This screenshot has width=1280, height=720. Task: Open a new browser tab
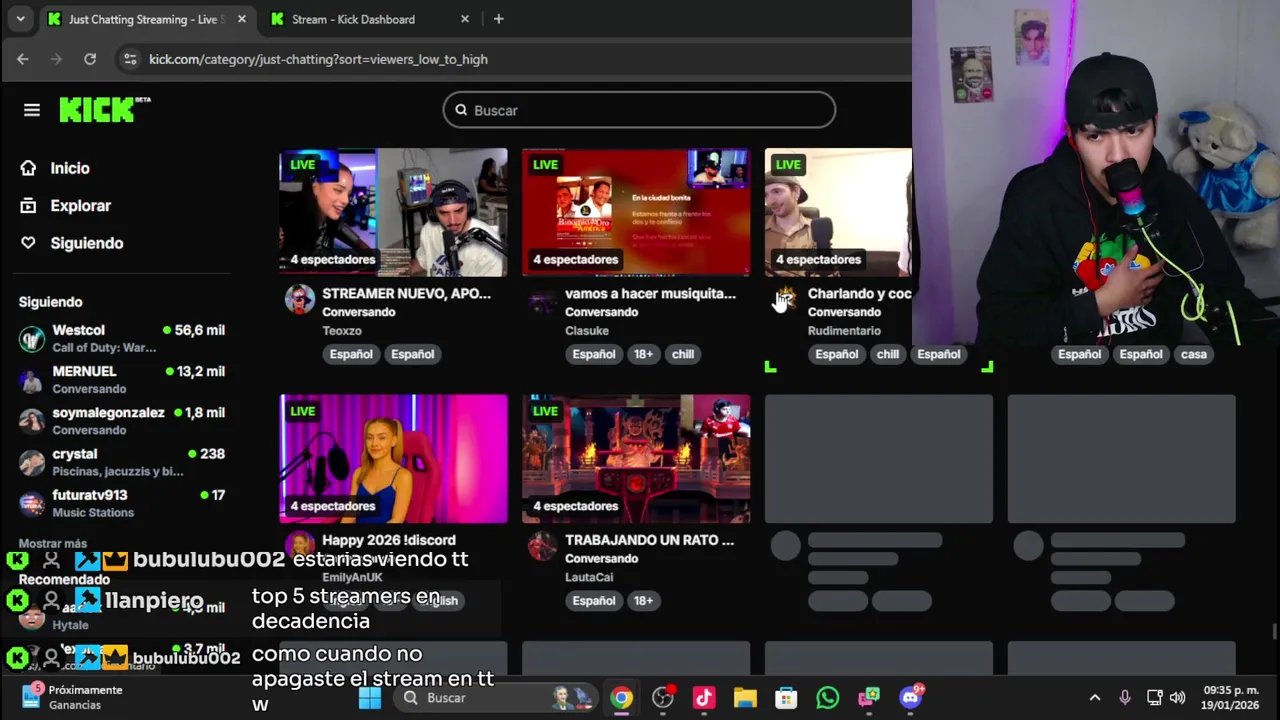click(x=498, y=19)
